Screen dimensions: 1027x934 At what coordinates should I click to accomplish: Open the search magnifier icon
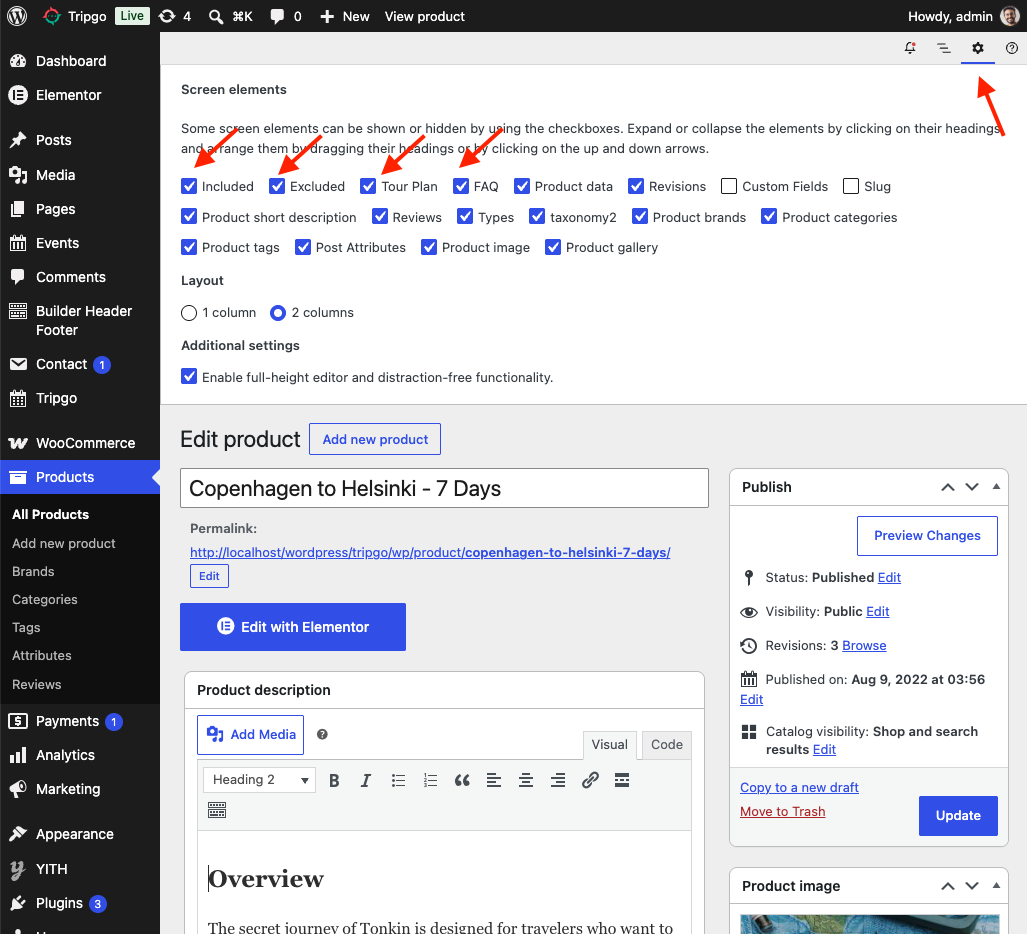(x=215, y=16)
